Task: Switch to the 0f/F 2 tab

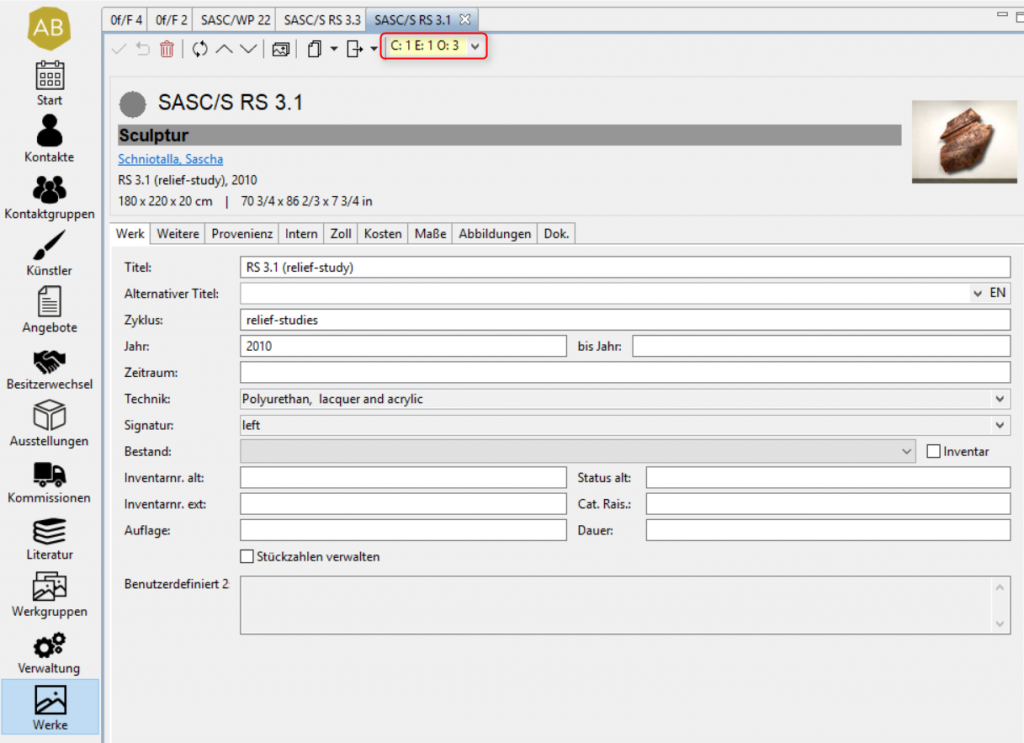Action: pyautogui.click(x=171, y=20)
